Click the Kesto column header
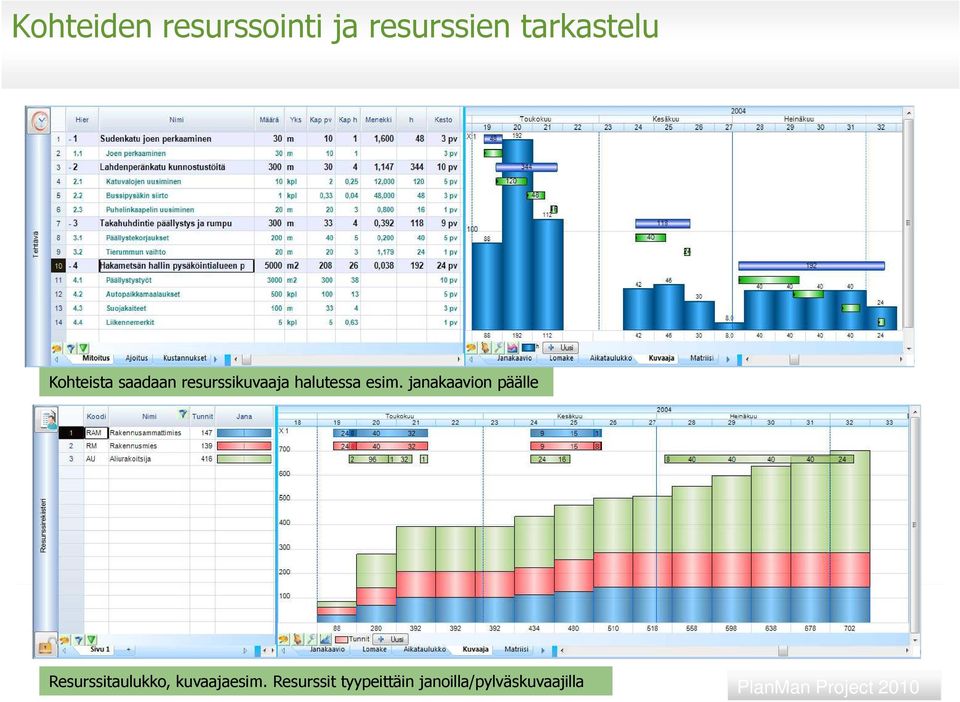This screenshot has height=702, width=960. pos(443,119)
